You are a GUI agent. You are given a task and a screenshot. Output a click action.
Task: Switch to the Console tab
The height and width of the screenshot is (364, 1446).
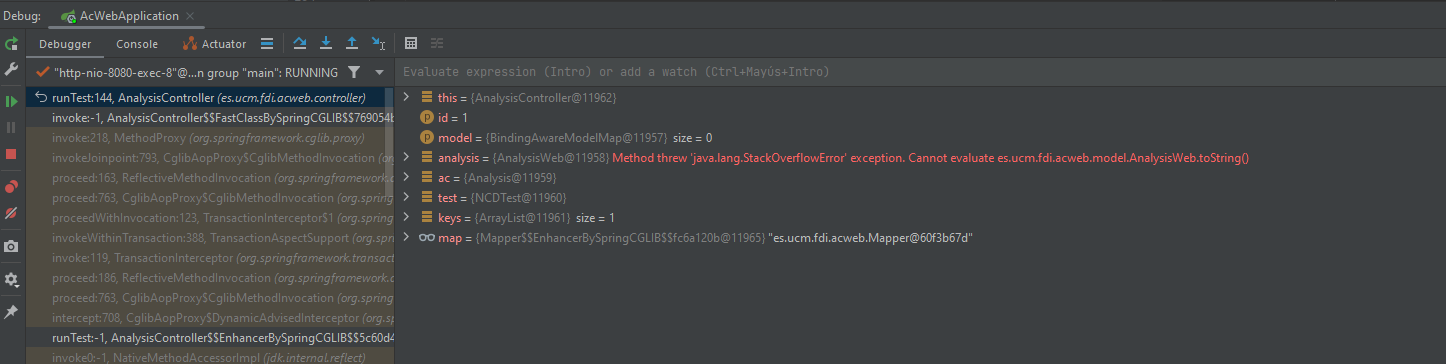pyautogui.click(x=137, y=44)
